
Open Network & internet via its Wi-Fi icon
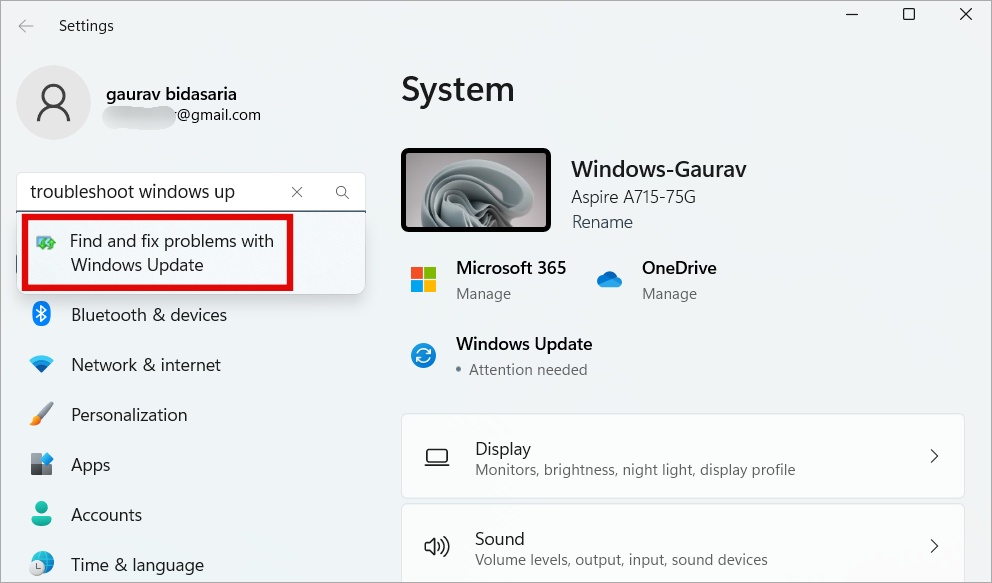click(x=41, y=365)
